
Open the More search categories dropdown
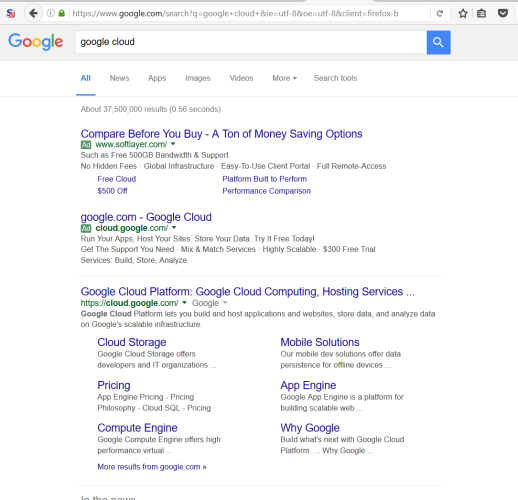pyautogui.click(x=284, y=78)
